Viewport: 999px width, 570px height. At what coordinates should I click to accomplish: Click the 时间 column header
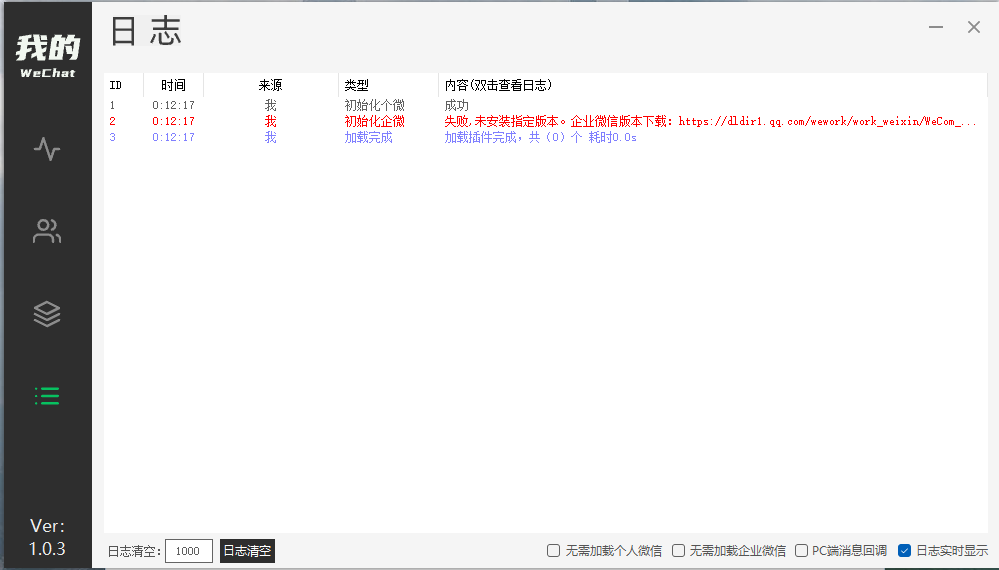(173, 85)
